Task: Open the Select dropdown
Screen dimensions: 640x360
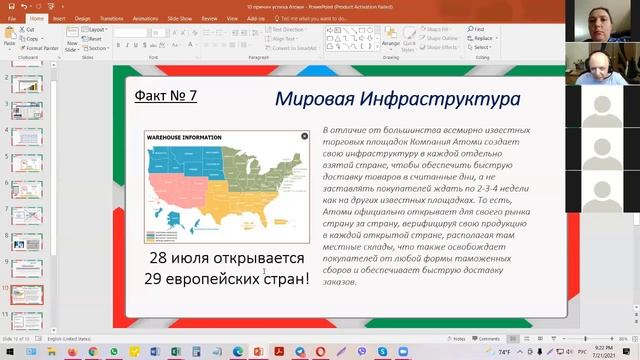Action: pos(480,47)
